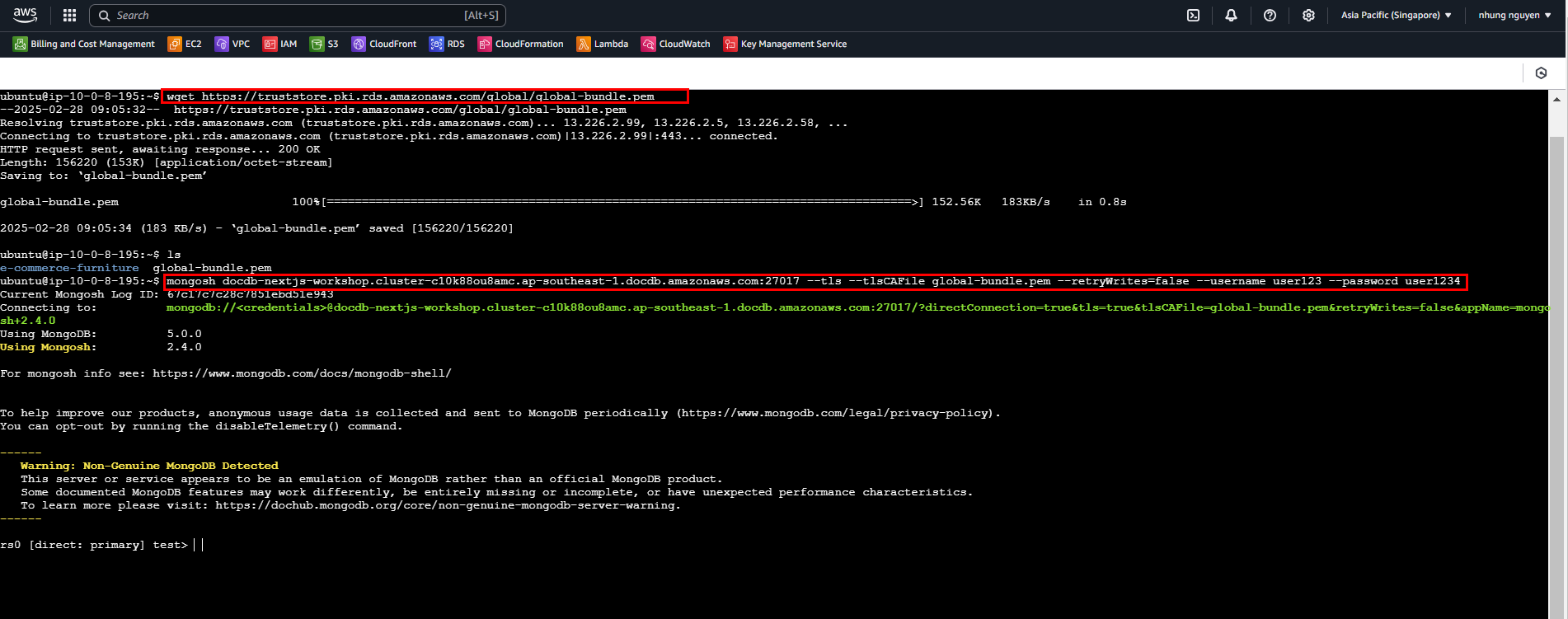Click the mongosh connection command line
1568x619 pixels.
click(x=815, y=281)
